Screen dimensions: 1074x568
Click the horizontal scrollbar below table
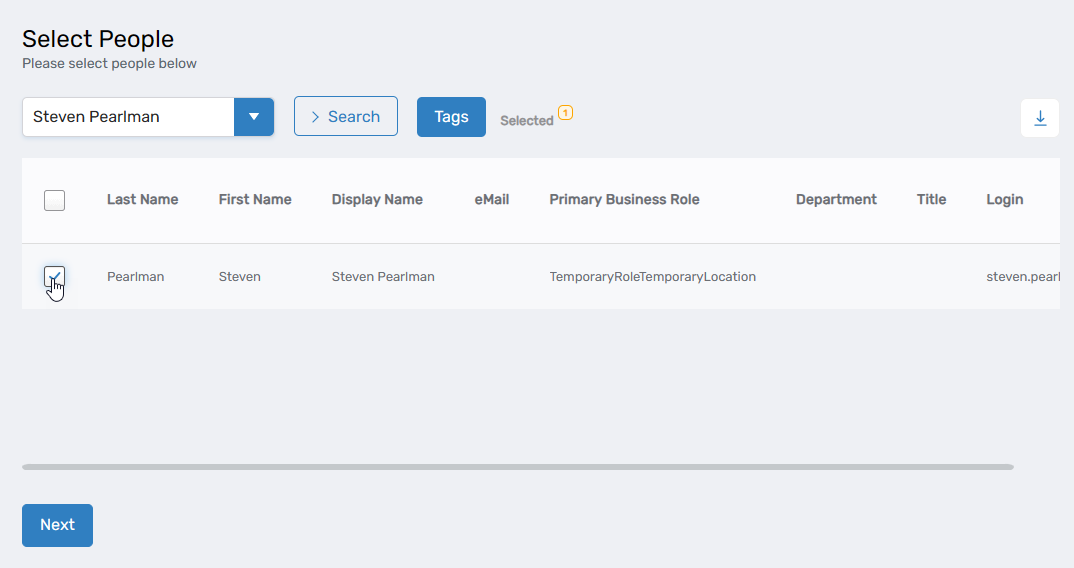(x=517, y=467)
